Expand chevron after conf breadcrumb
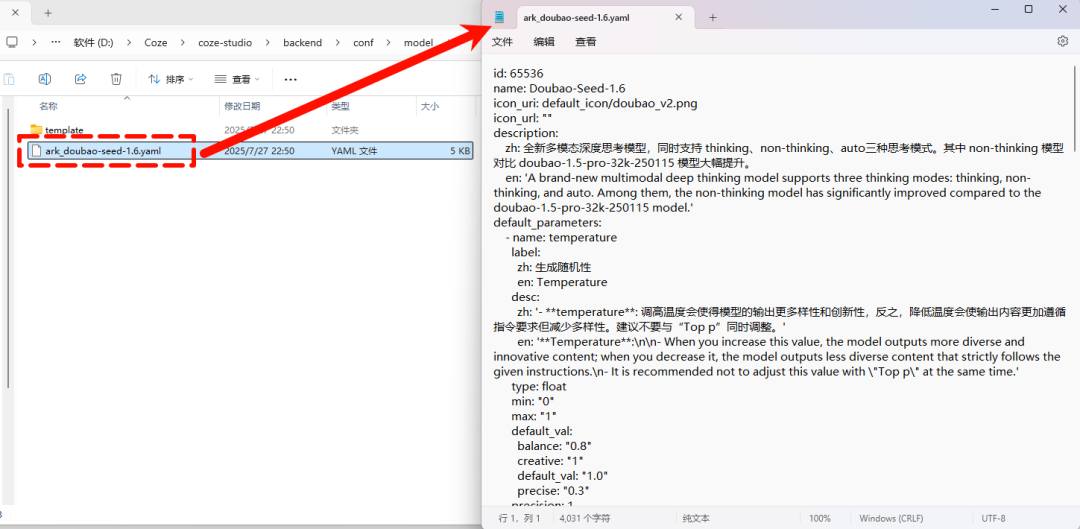Image resolution: width=1080 pixels, height=529 pixels. [x=388, y=42]
